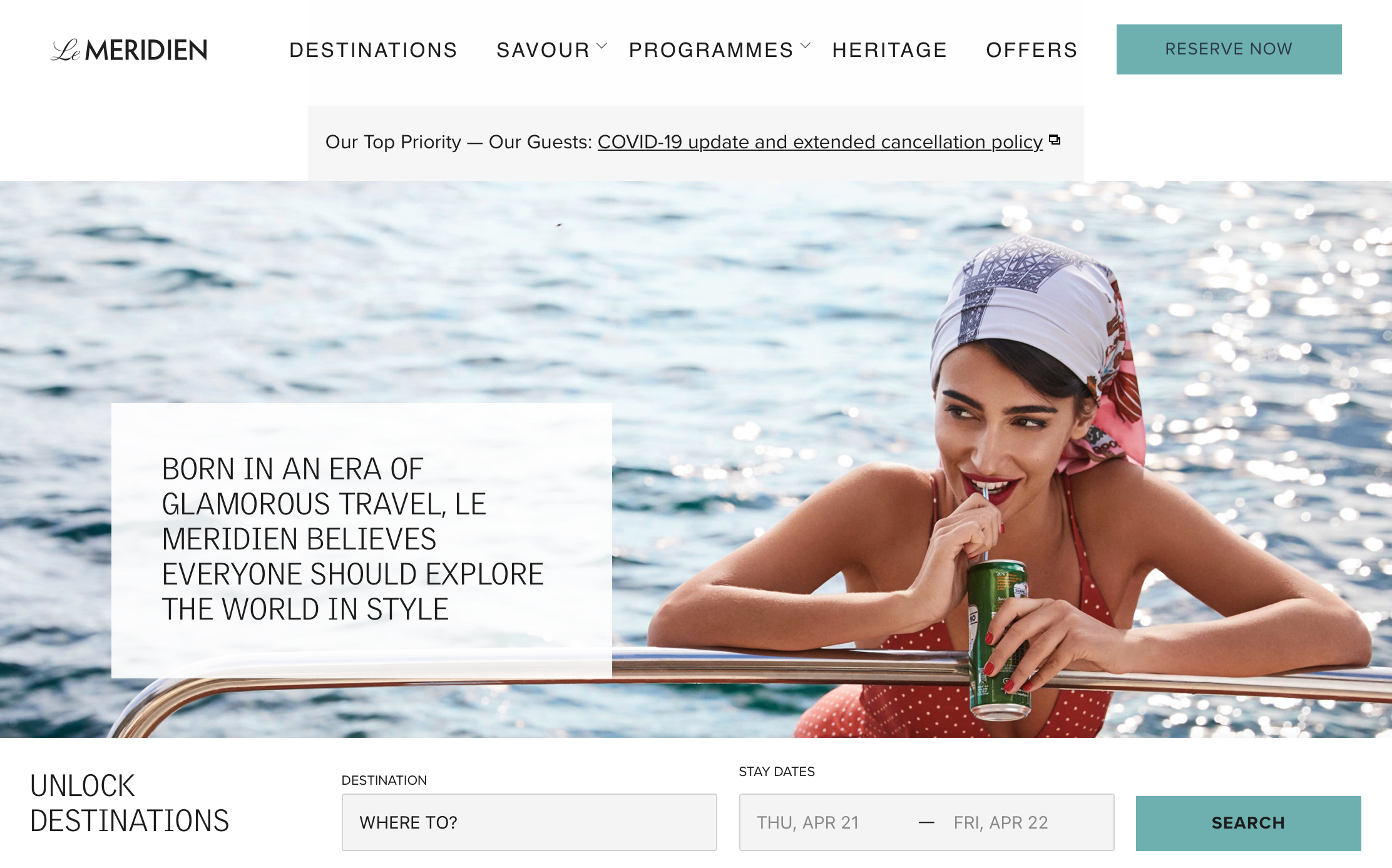Click the Born in an era headline text

click(x=352, y=539)
